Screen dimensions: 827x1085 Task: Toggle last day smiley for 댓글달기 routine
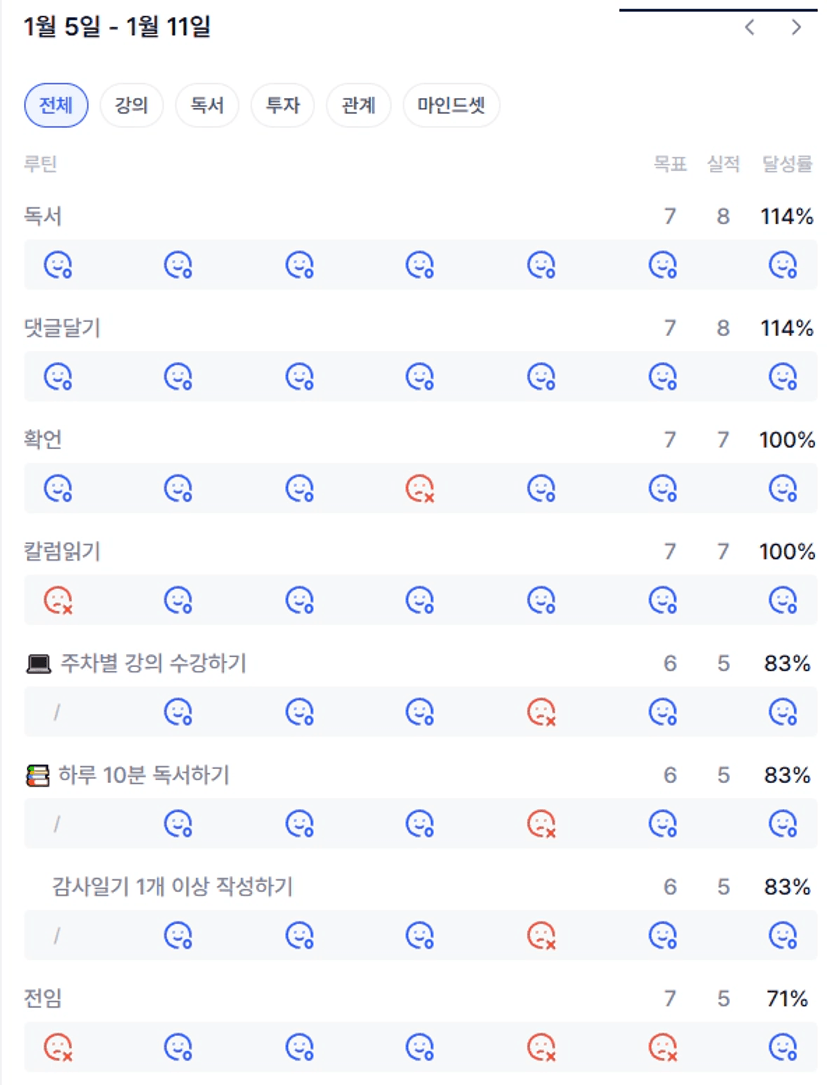pyautogui.click(x=782, y=377)
